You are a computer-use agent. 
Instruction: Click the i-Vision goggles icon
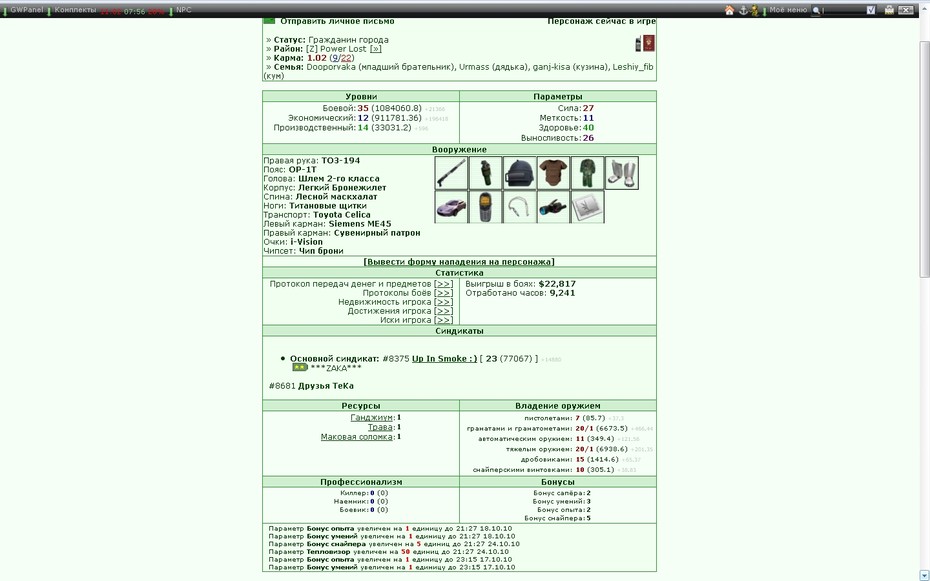click(x=553, y=207)
